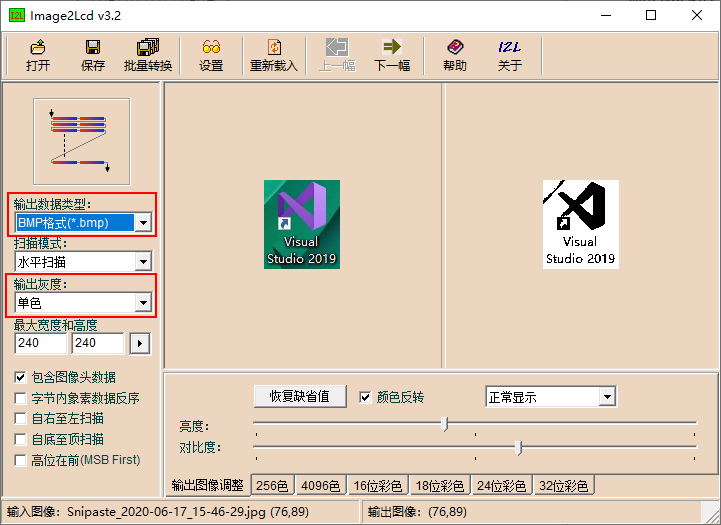Click the max height field showing 240
This screenshot has width=721, height=525.
97,343
